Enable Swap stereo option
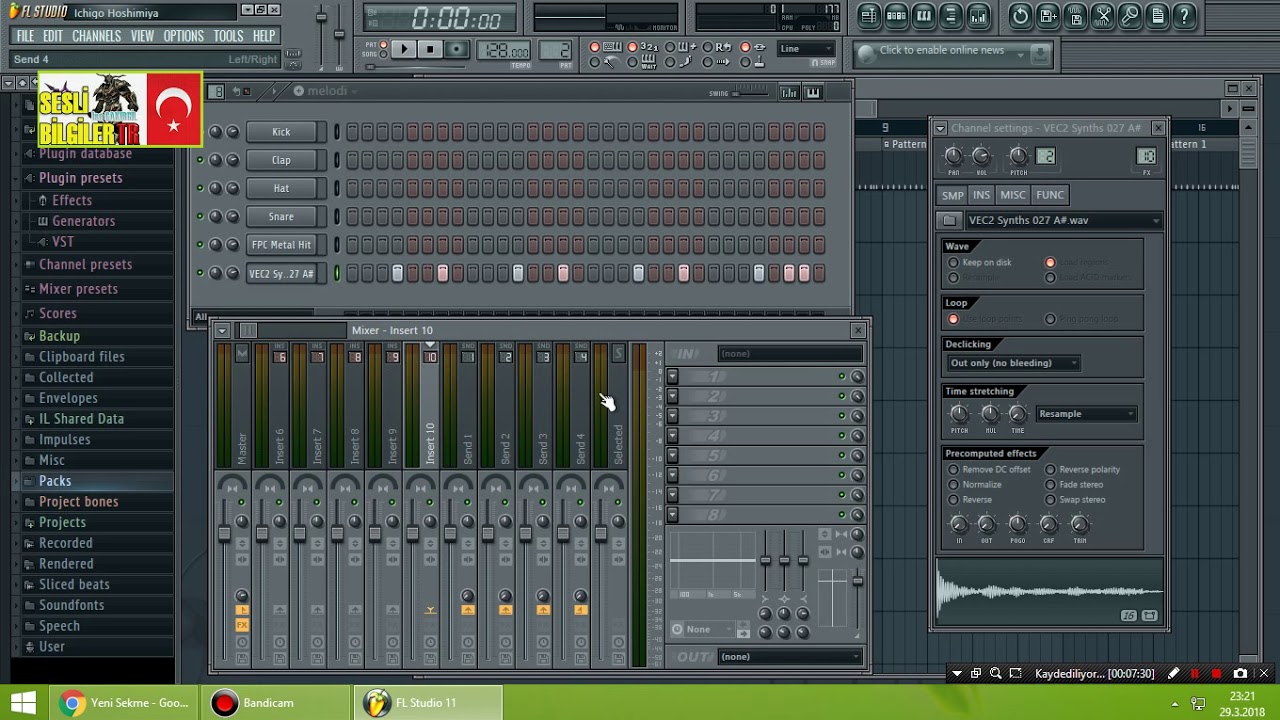 [x=1050, y=499]
